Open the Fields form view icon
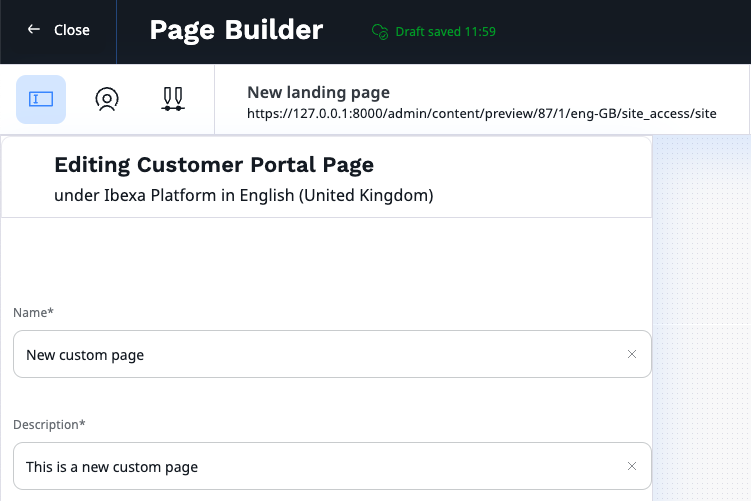 coord(41,99)
